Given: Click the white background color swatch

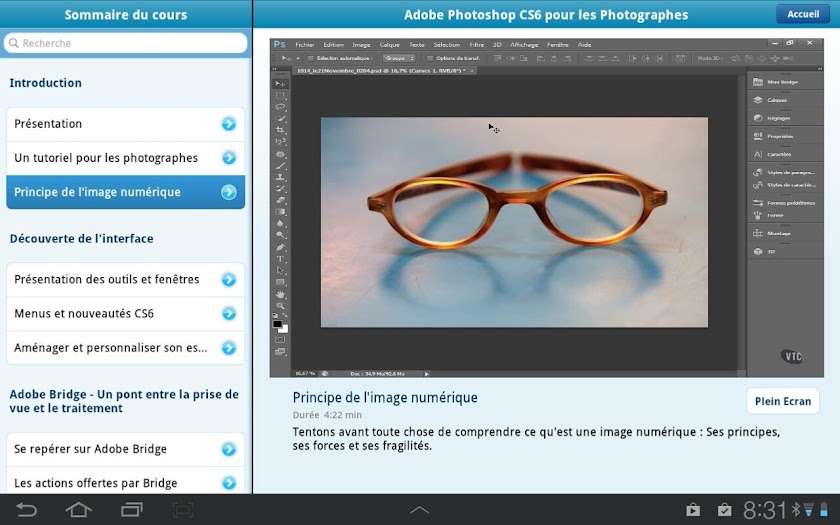Looking at the screenshot, I should 284,329.
